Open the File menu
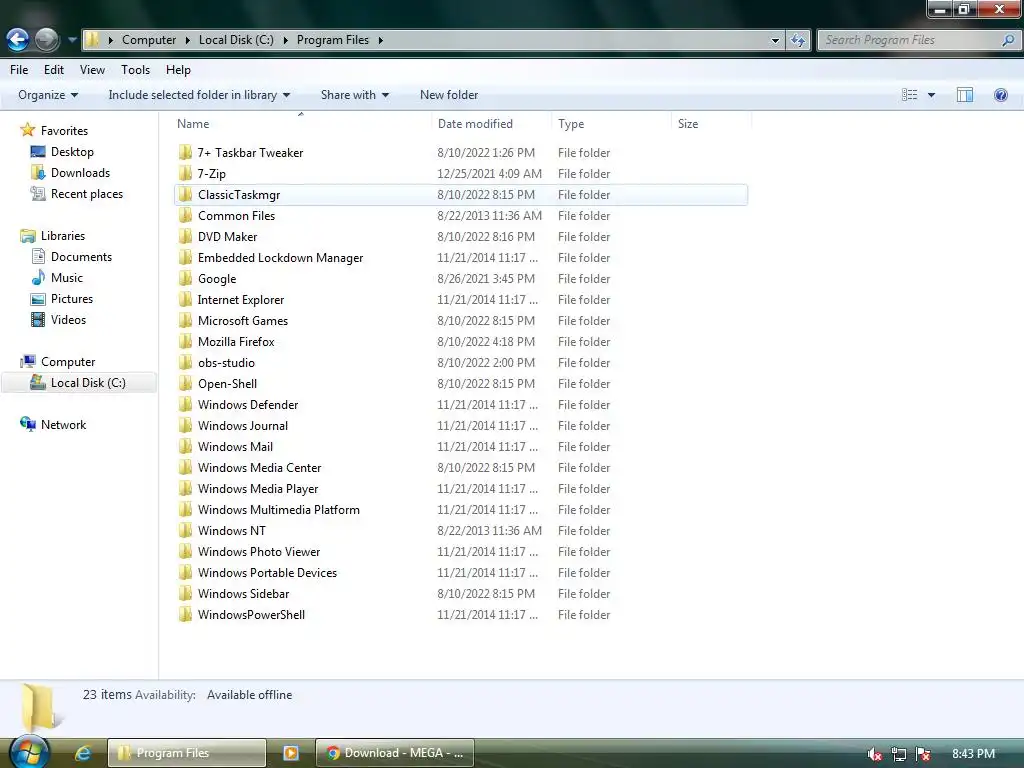The image size is (1024, 768). [x=19, y=70]
